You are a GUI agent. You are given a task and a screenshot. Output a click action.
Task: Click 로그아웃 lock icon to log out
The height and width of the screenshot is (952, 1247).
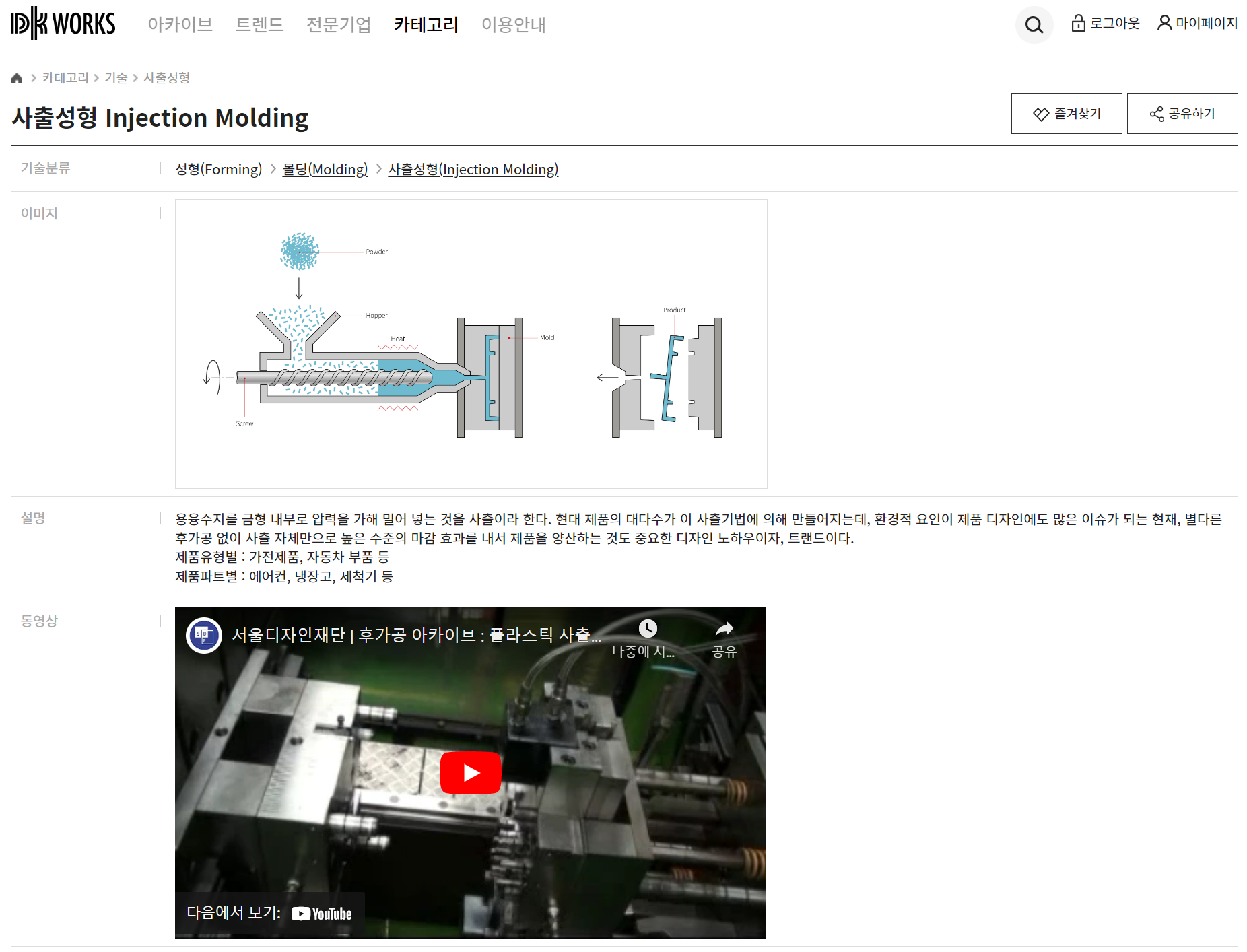pyautogui.click(x=1079, y=24)
